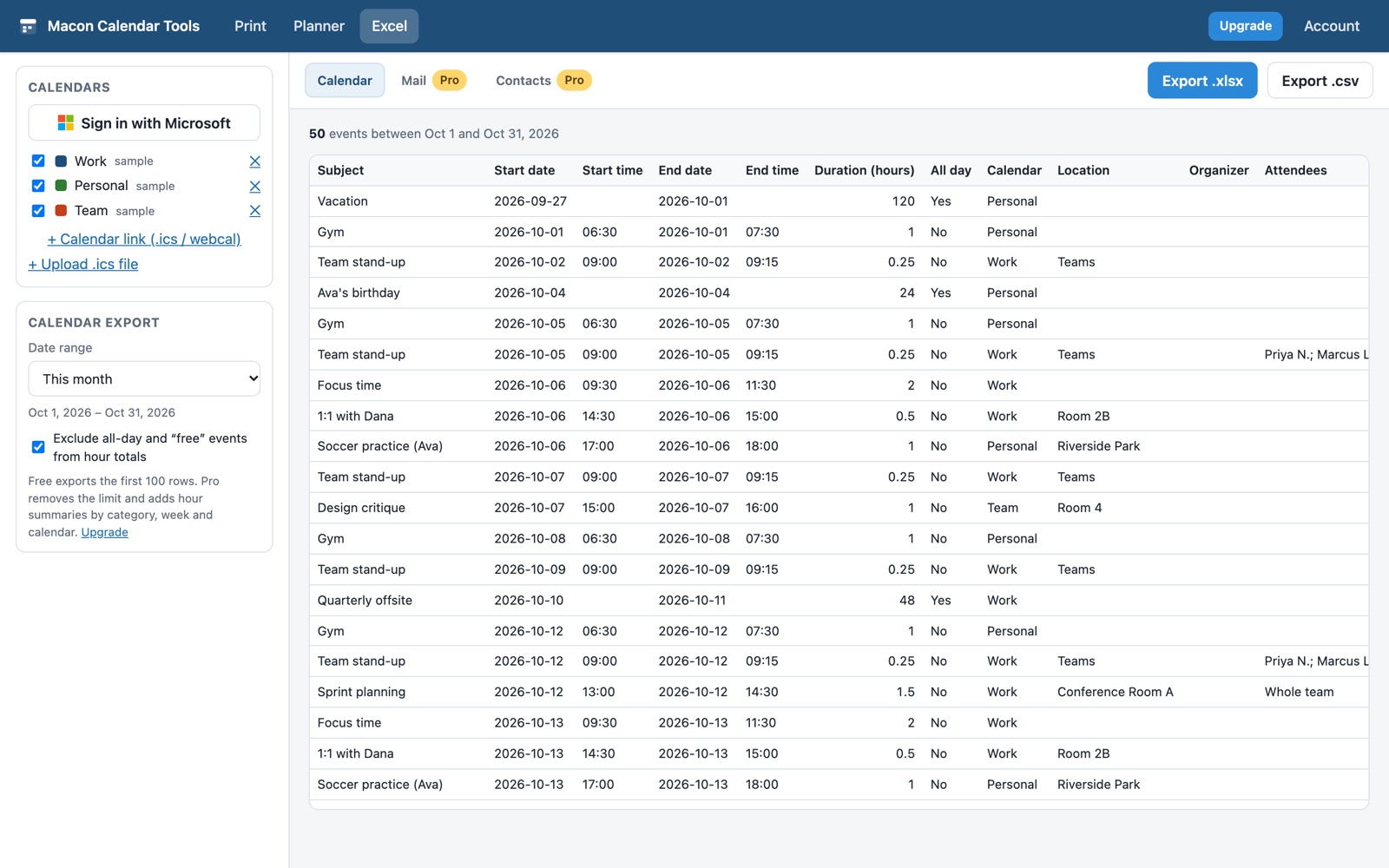Image resolution: width=1389 pixels, height=868 pixels.
Task: Export events as .csv
Action: tap(1320, 81)
